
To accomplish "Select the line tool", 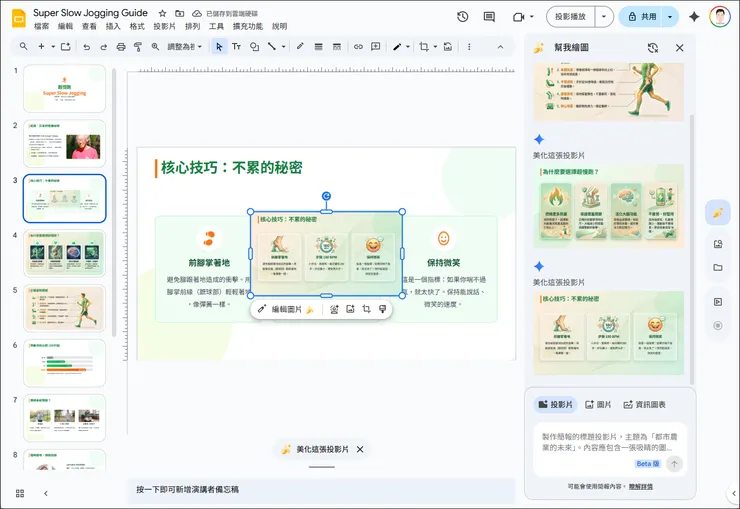I will [272, 47].
